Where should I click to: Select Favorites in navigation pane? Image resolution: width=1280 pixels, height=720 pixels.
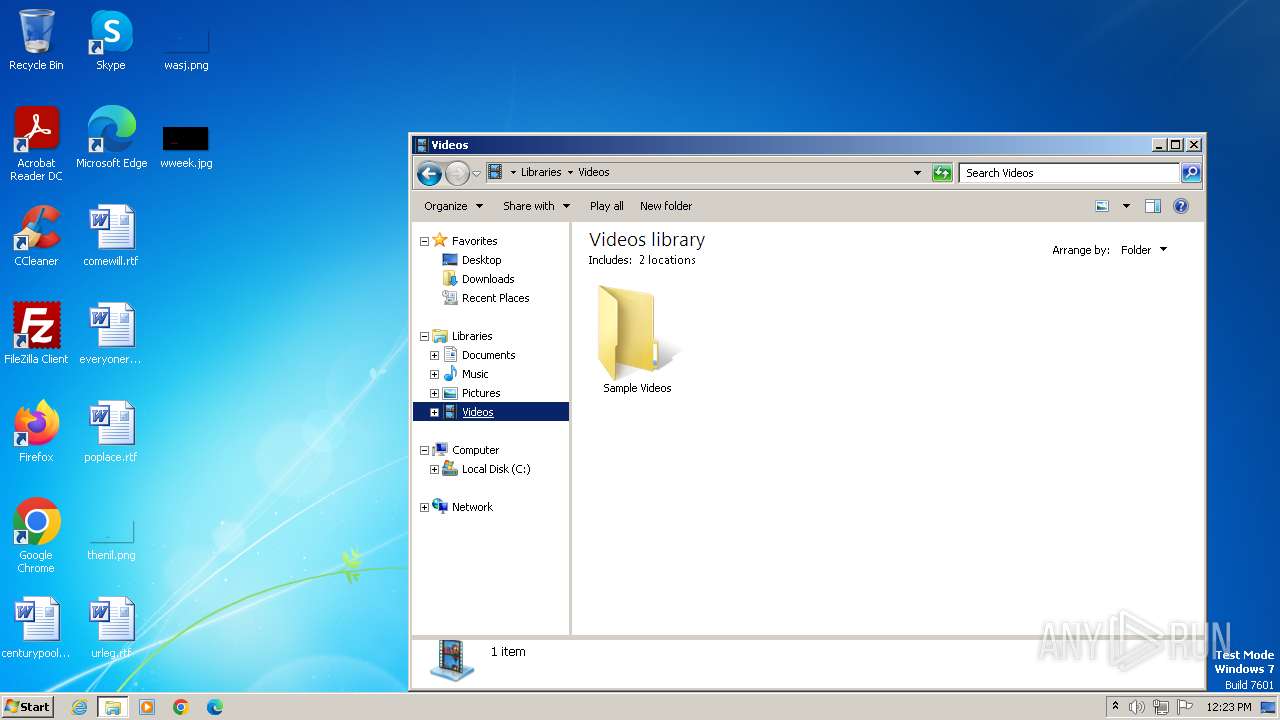click(474, 241)
